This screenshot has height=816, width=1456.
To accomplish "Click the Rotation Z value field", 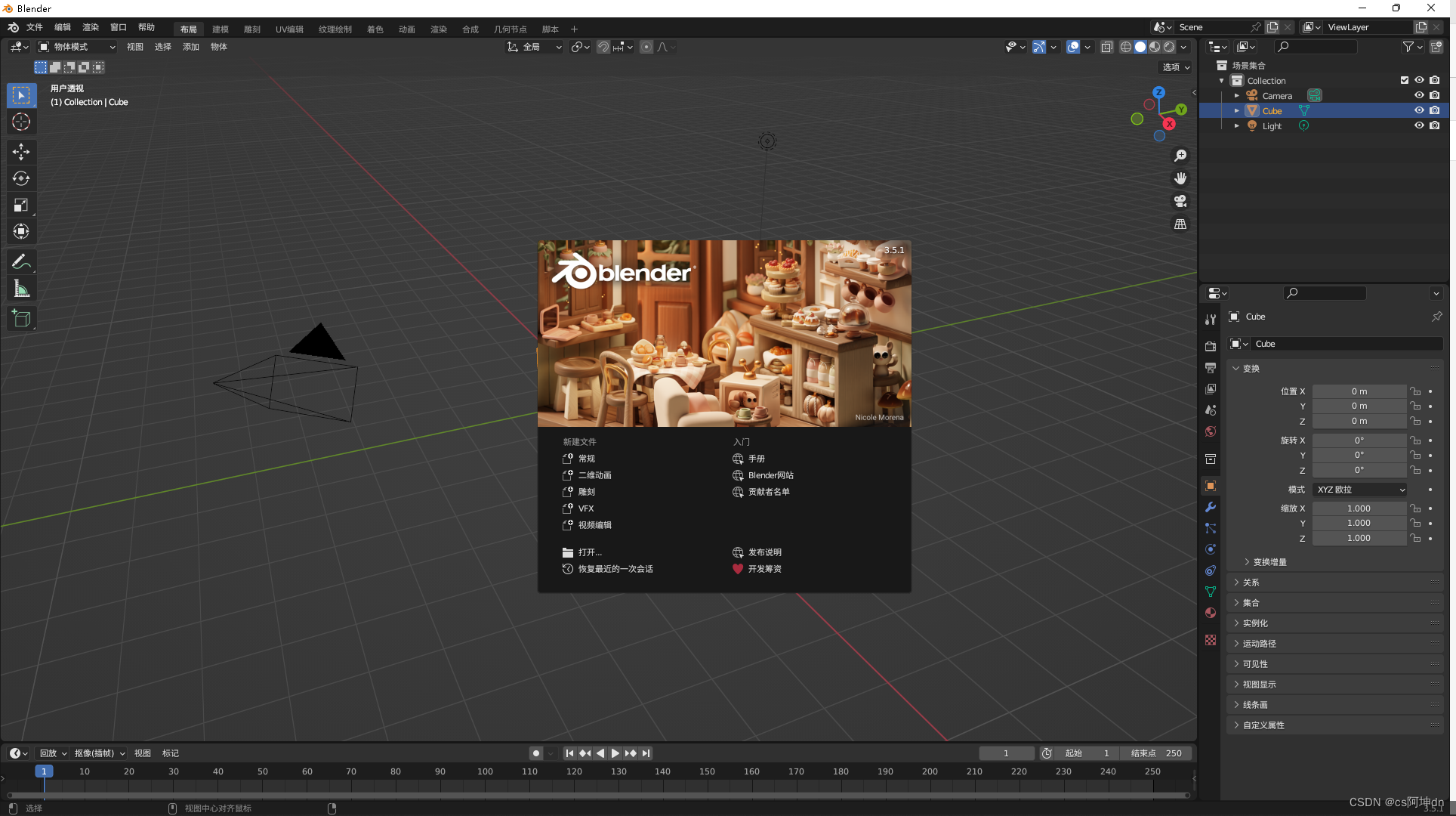I will (1359, 470).
